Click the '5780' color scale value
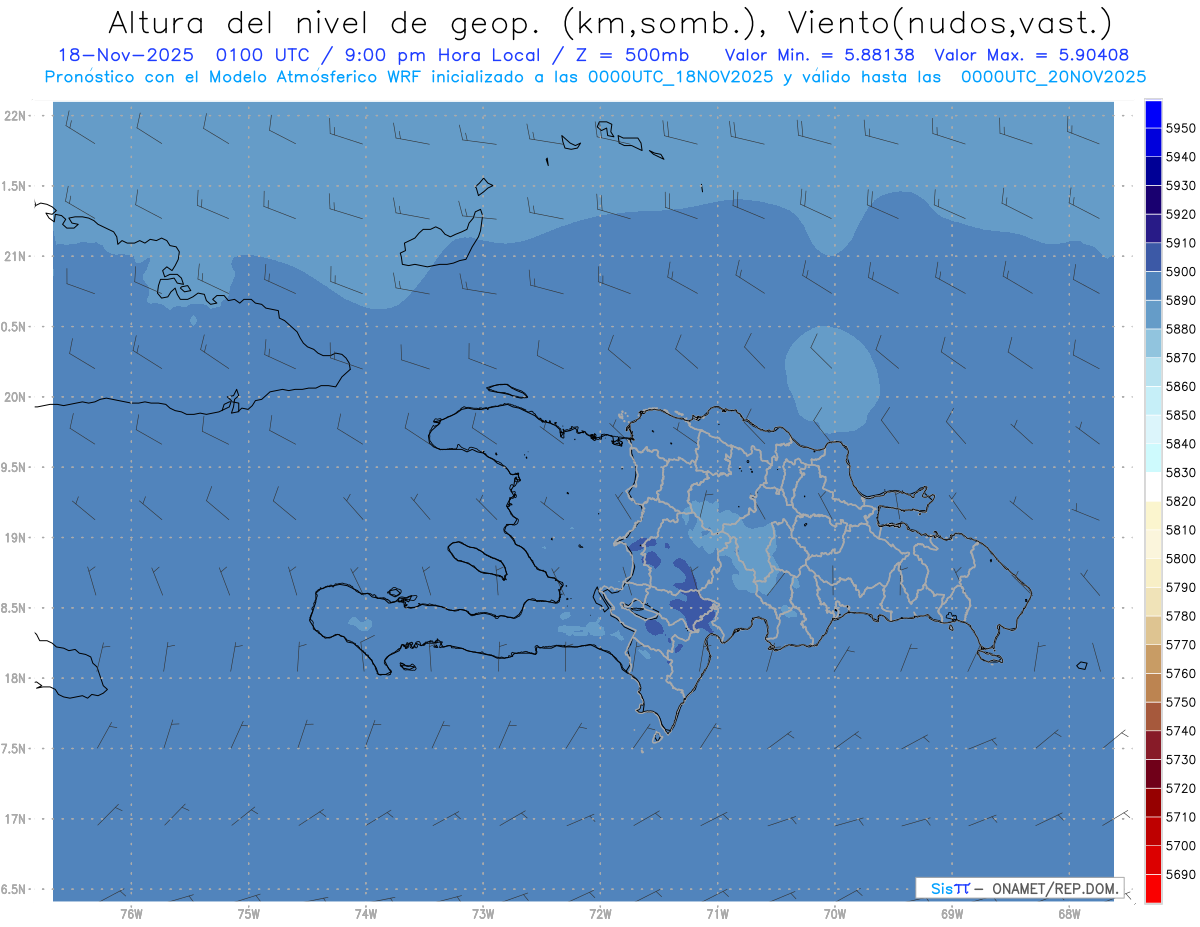Viewport: 1200px width, 927px height. click(1181, 616)
